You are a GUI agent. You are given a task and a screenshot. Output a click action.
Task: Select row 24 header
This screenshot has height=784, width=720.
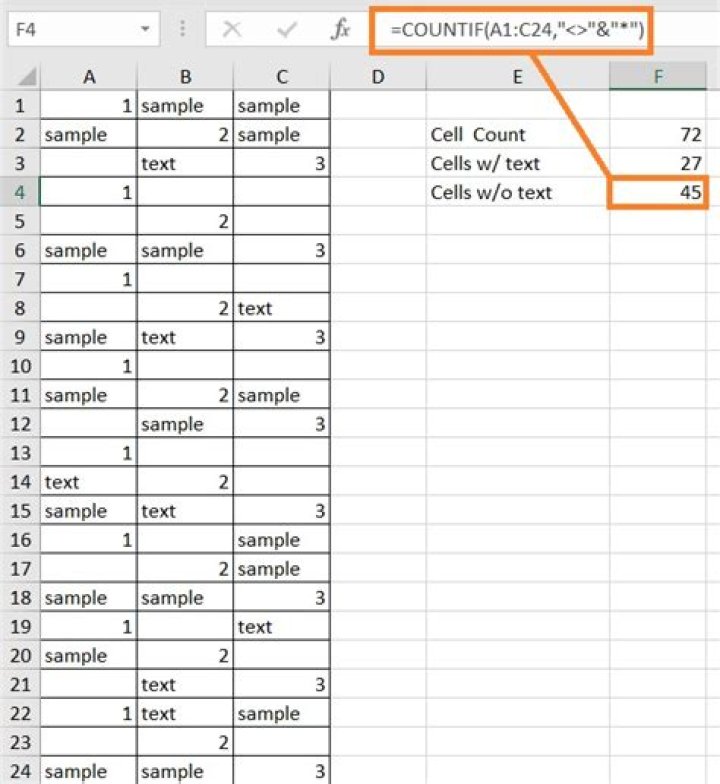pyautogui.click(x=20, y=771)
